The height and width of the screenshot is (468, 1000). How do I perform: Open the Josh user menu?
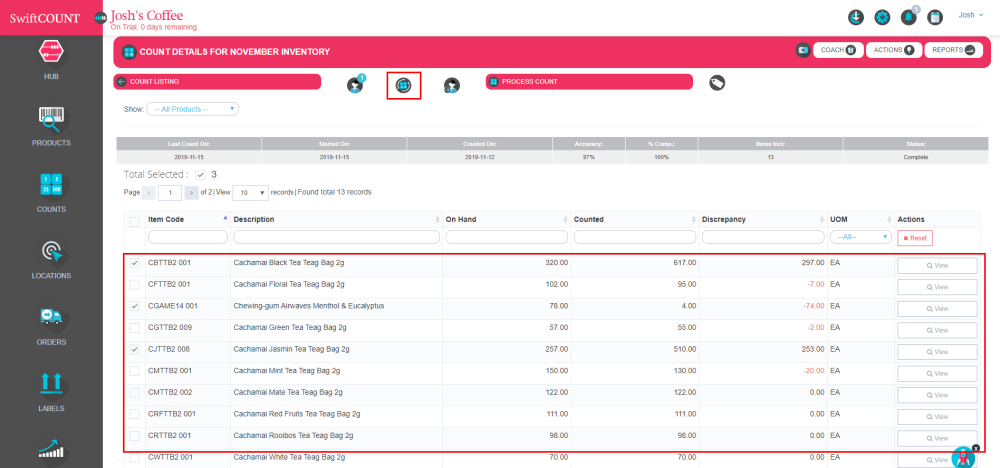971,15
